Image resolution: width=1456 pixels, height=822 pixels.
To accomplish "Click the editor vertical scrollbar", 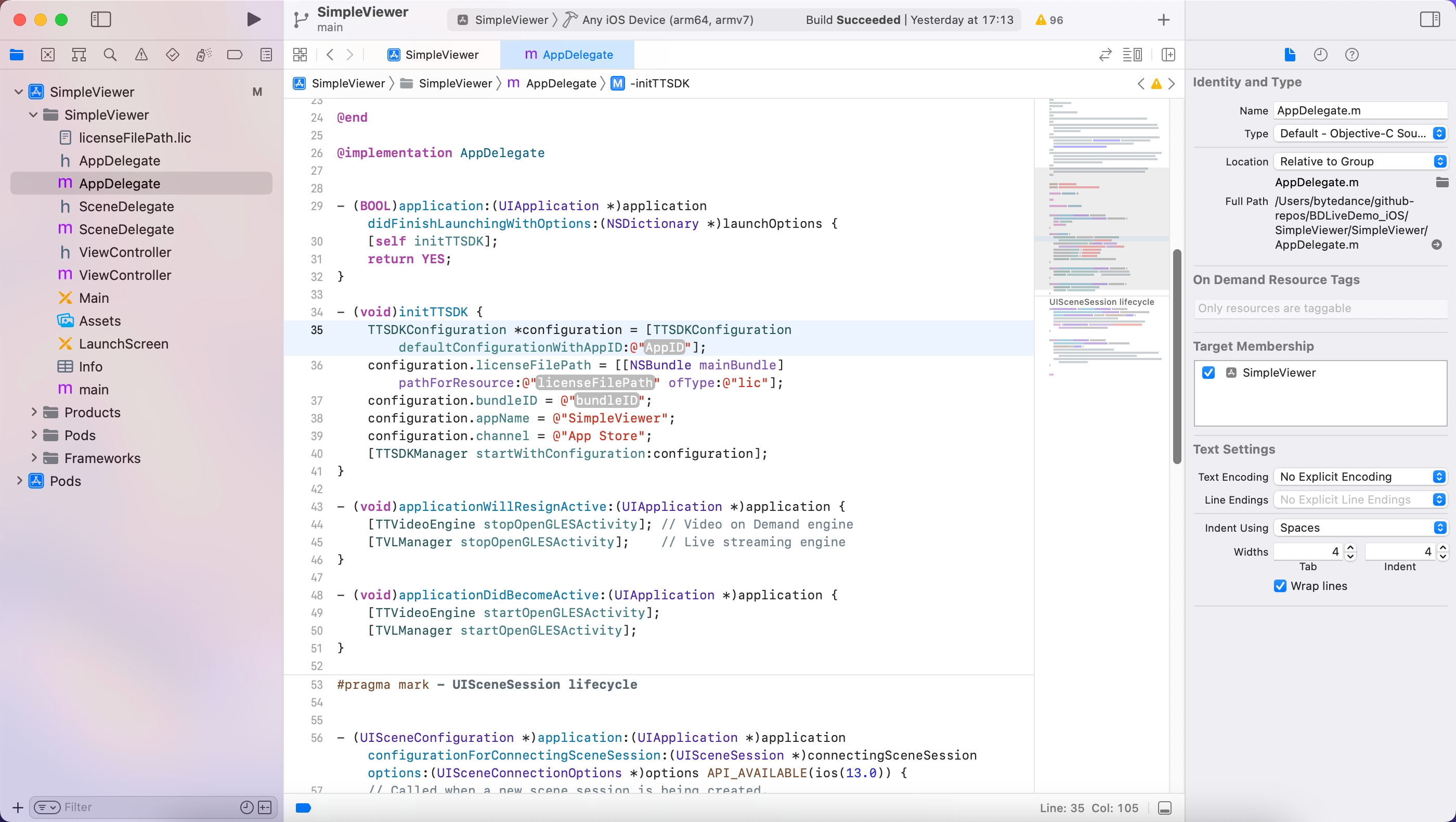I will 1177,356.
